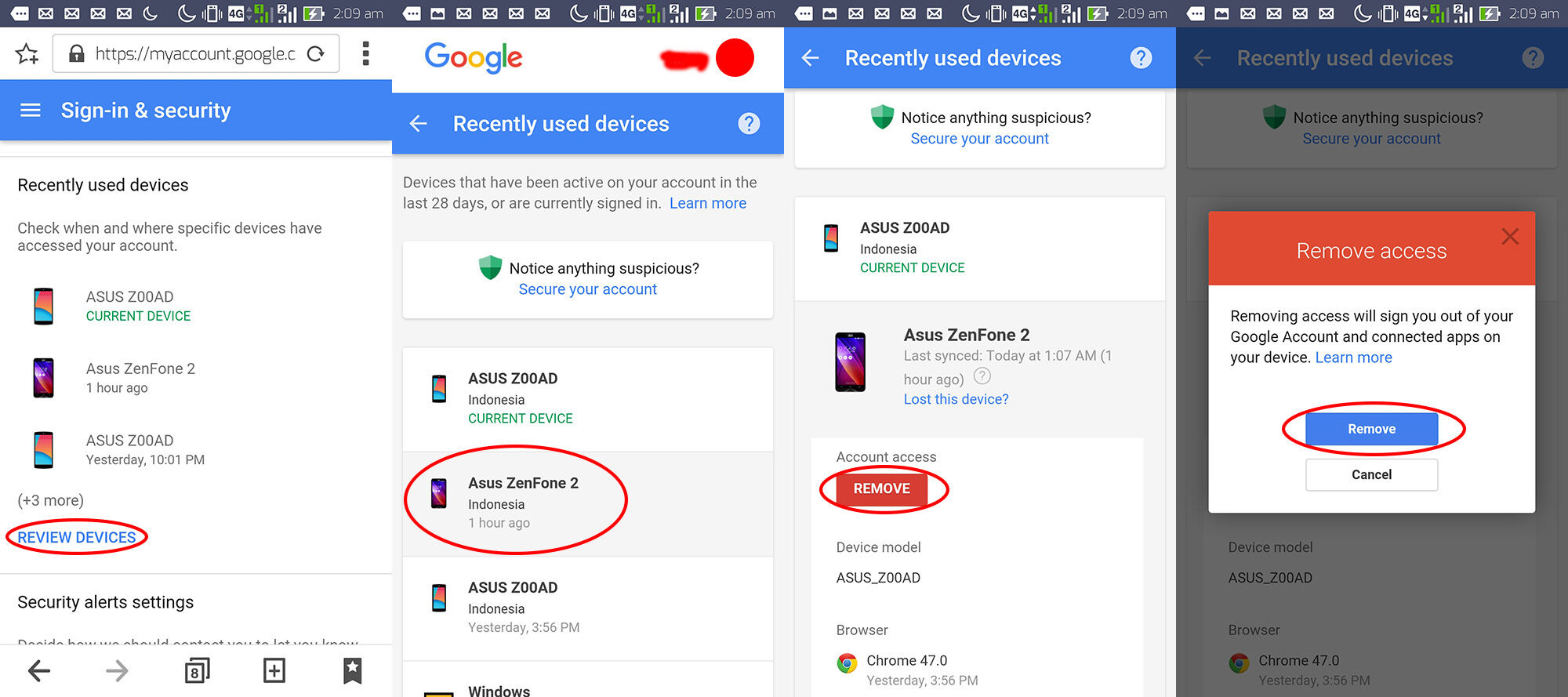Click the red profile avatar circle
Screen dimensions: 1568x697
click(x=735, y=58)
